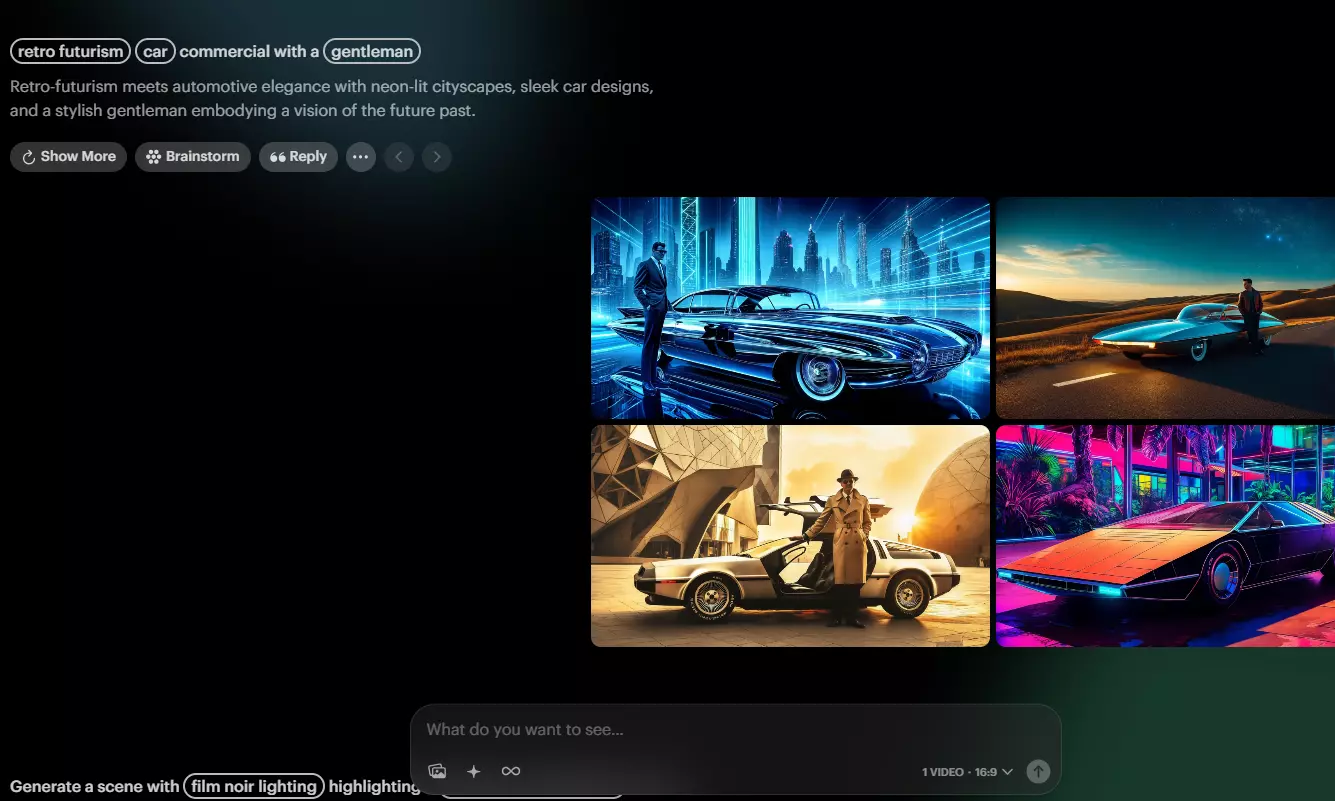Click the Brainstorm button
1335x801 pixels.
(x=193, y=157)
